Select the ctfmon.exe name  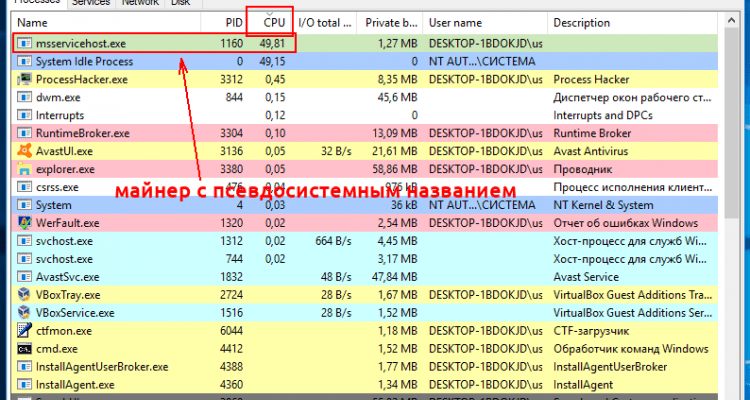pyautogui.click(x=64, y=331)
